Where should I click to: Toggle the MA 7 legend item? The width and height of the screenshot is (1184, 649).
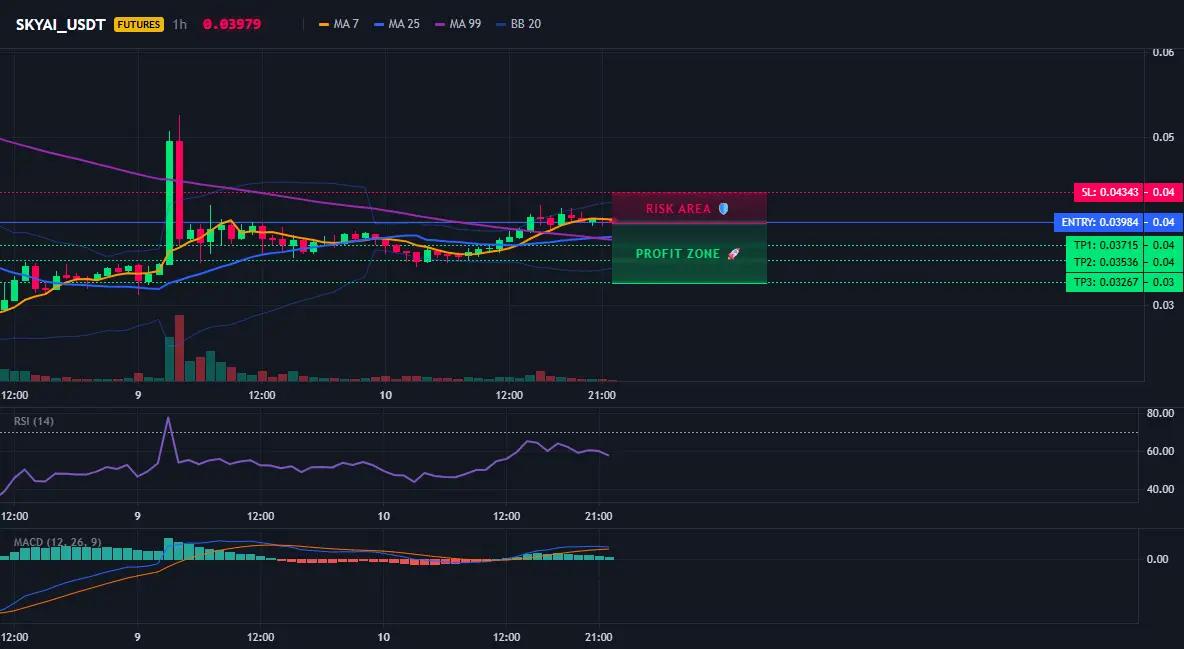point(338,24)
